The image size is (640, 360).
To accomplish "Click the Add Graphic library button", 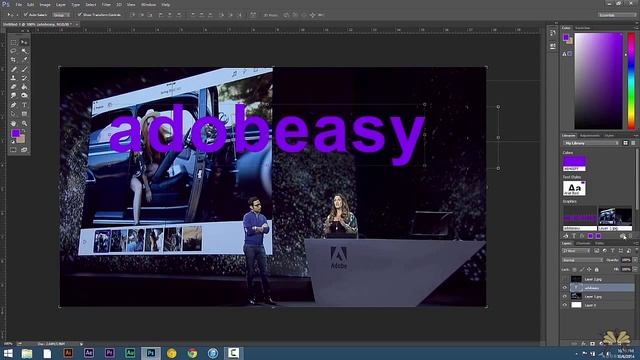I will 566,236.
